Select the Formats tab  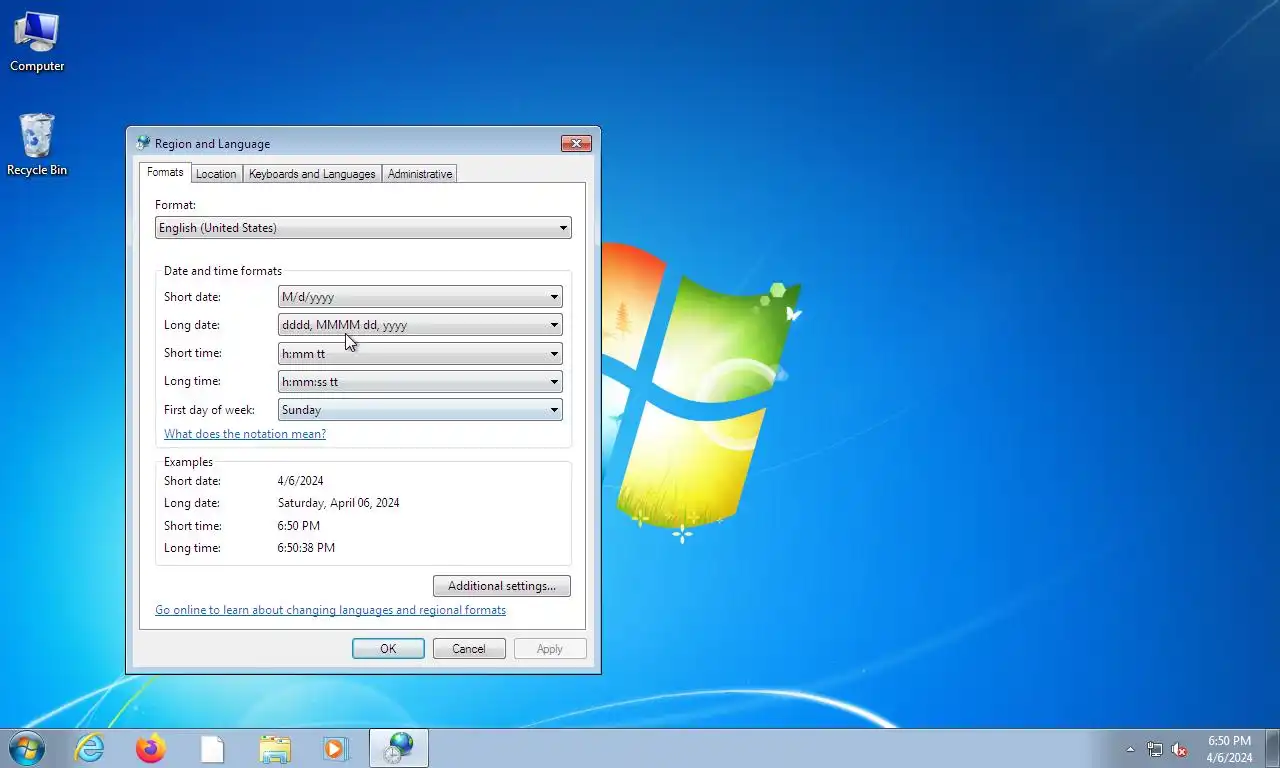(x=165, y=172)
